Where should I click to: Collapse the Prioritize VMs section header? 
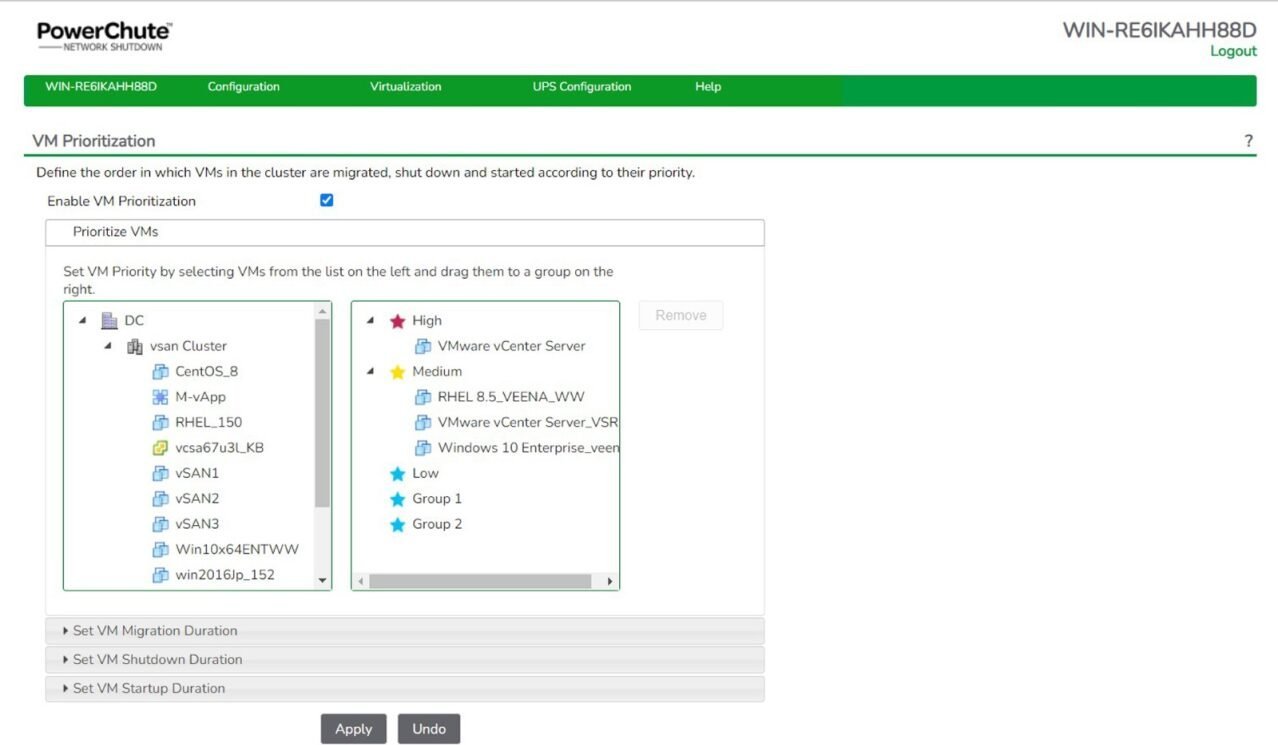pos(405,232)
